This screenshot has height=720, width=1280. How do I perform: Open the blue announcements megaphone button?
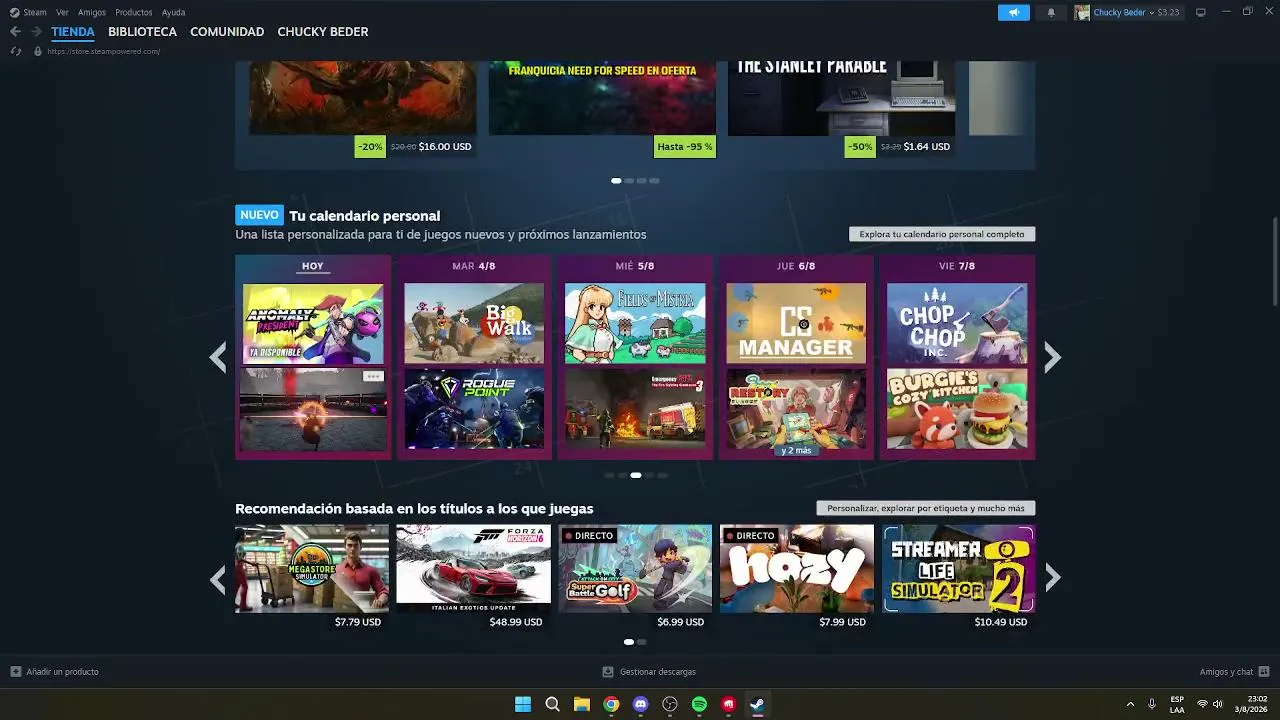pos(1013,12)
